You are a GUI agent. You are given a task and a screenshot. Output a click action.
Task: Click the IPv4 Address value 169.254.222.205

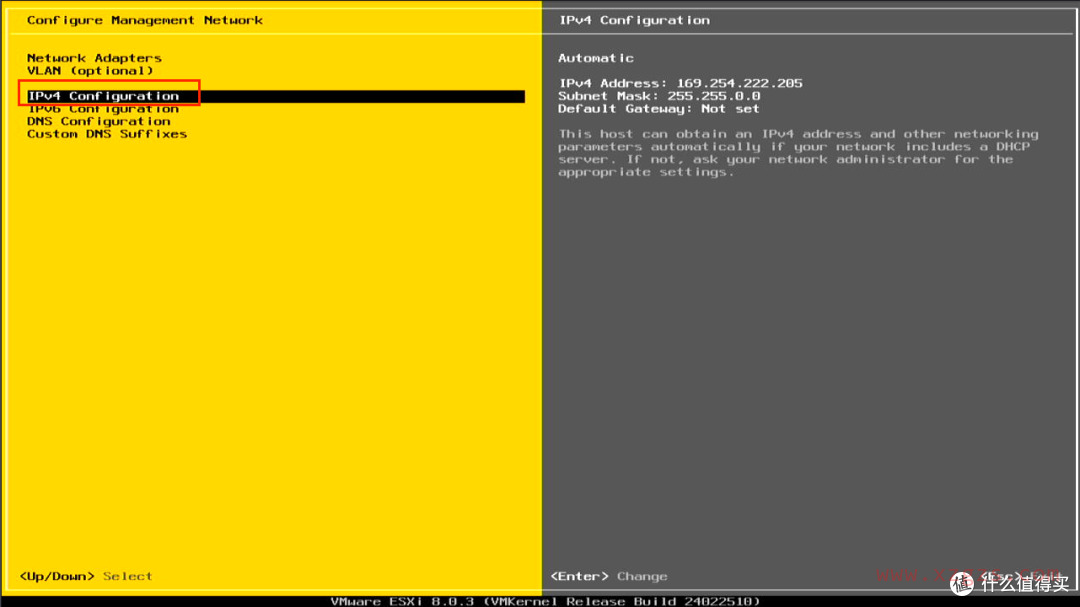738,83
